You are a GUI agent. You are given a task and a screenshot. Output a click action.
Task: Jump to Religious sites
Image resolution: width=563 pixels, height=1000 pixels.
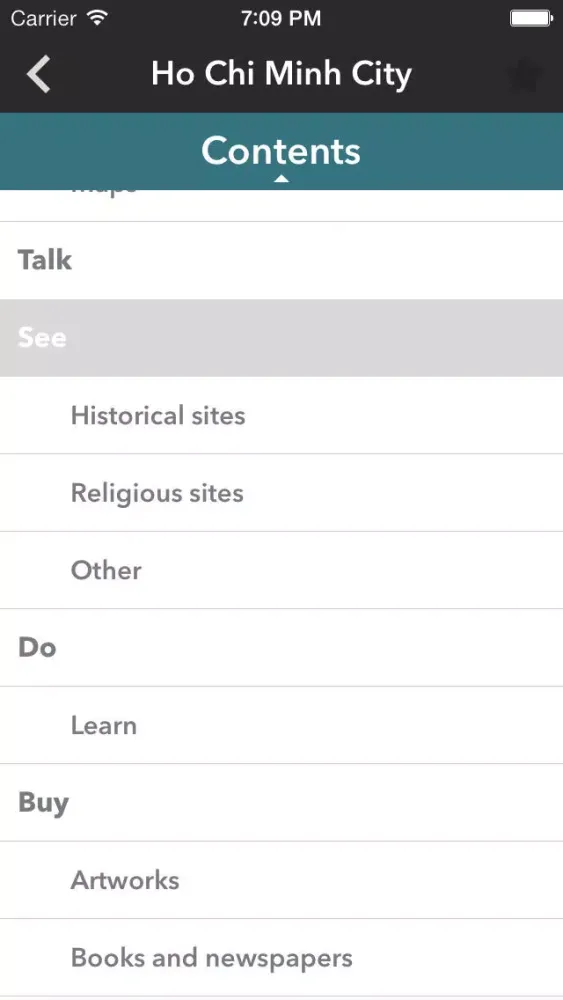coord(281,493)
